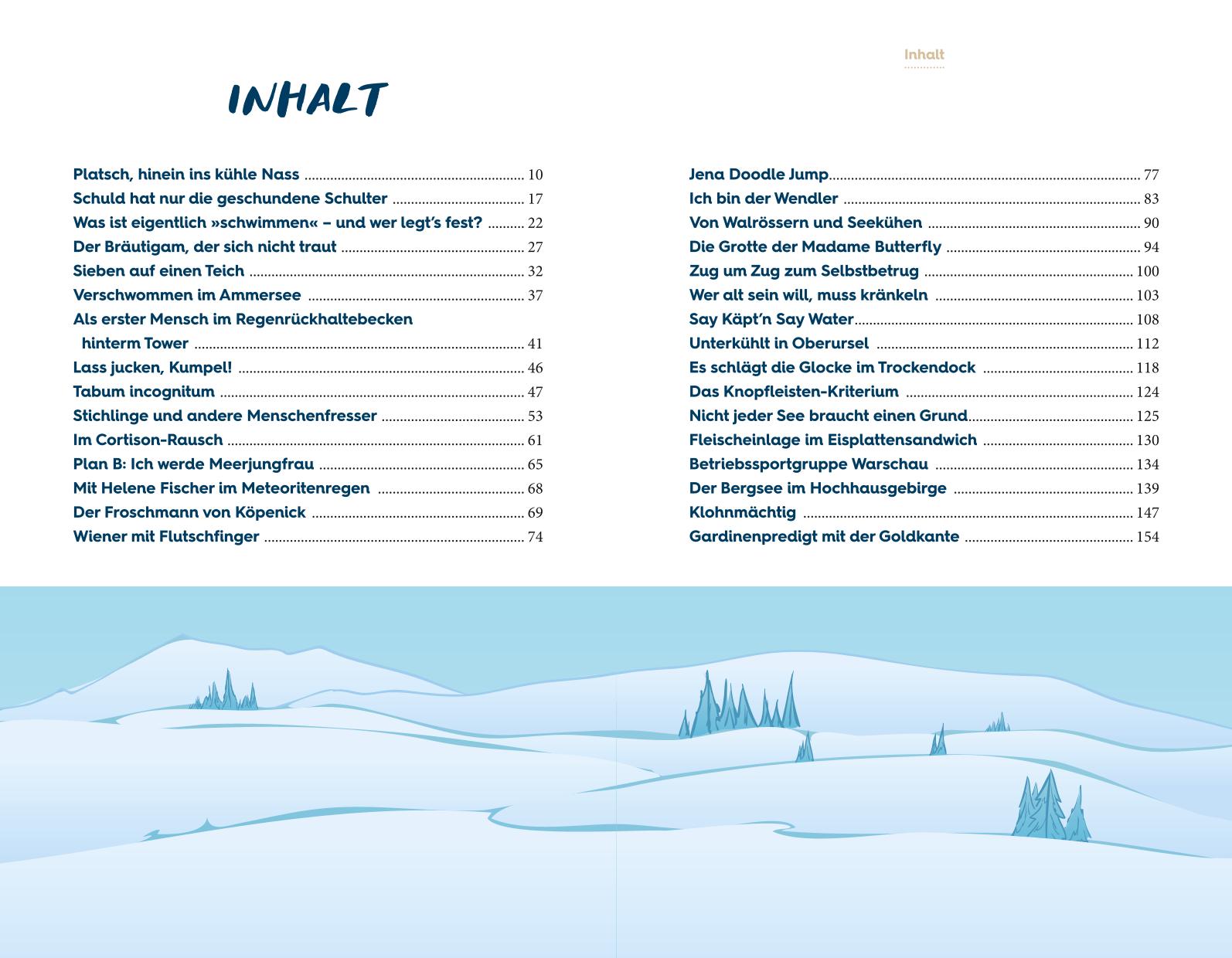1232x958 pixels.
Task: Jump to 'Unterkühlt in Oberursel'
Action: 778,344
